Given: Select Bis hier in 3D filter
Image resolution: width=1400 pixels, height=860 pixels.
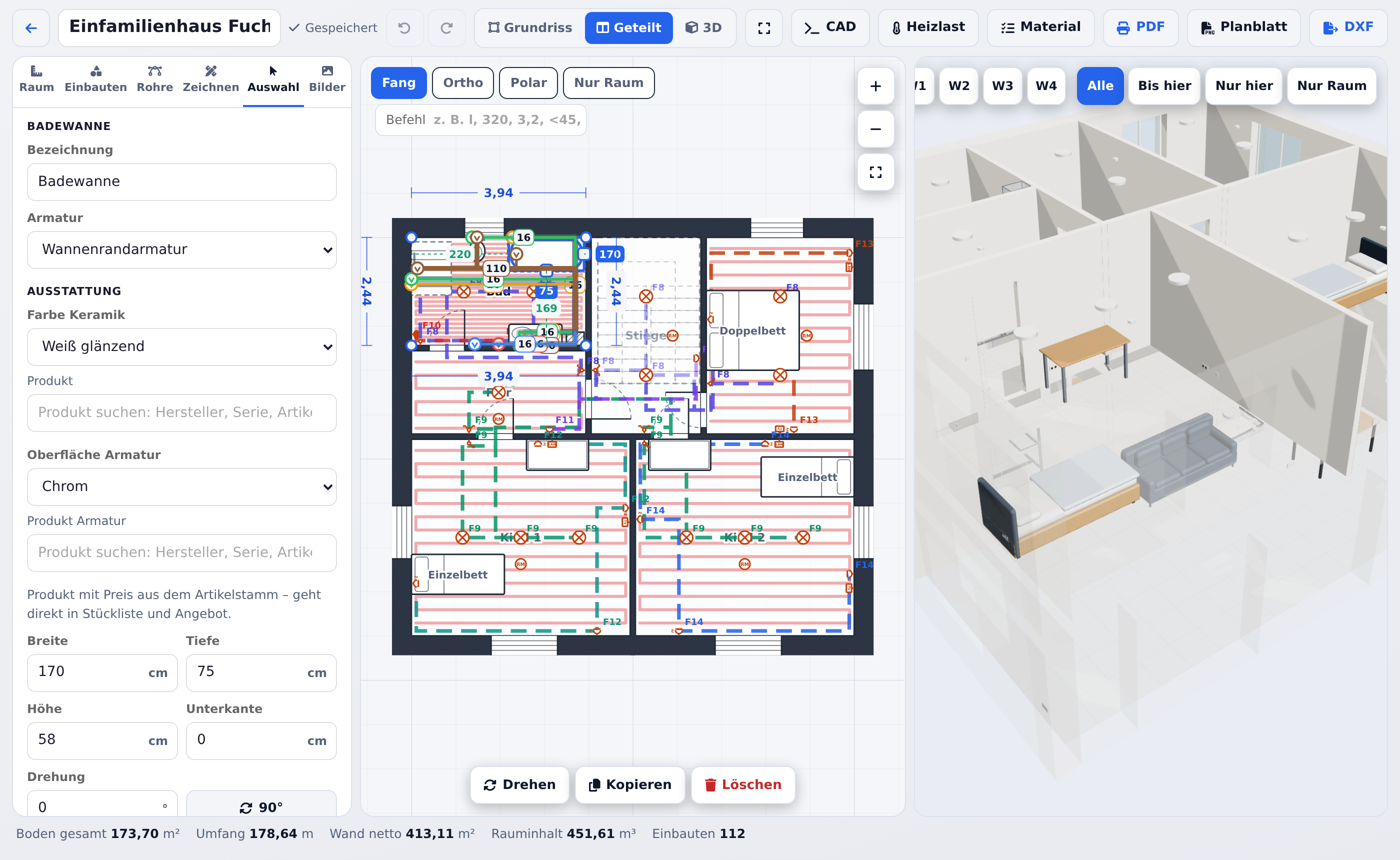Looking at the screenshot, I should point(1164,86).
